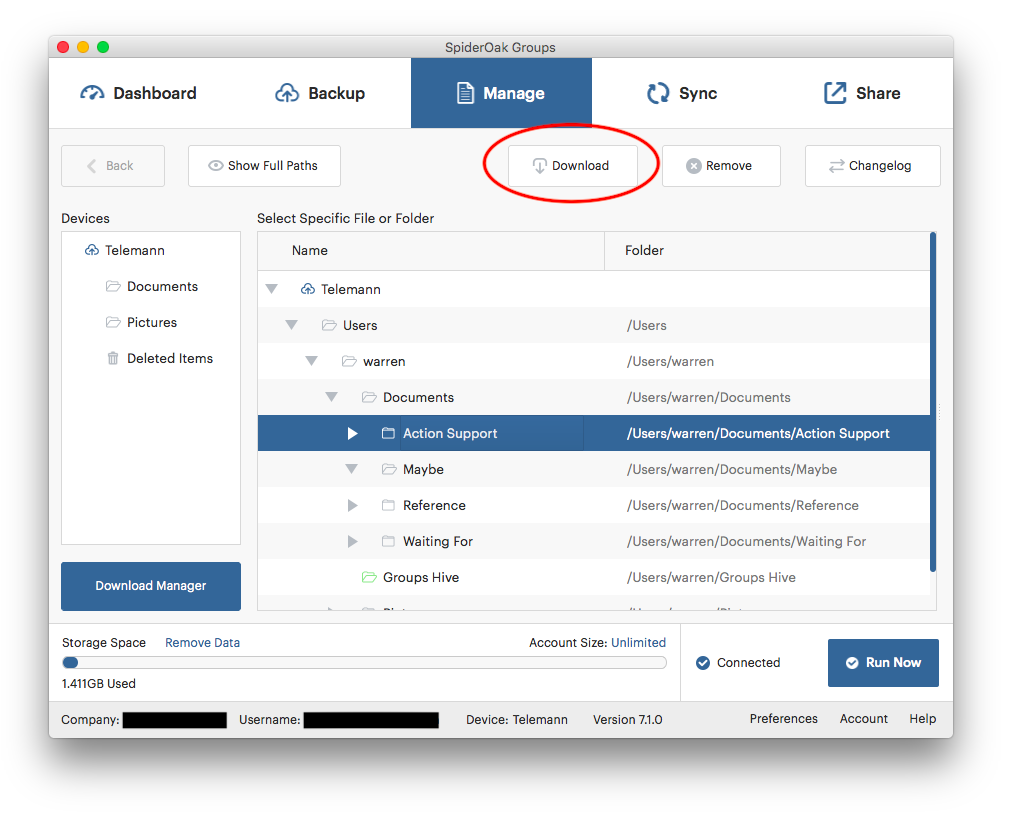Click the Telemann cloud icon in Devices
Screen dimensions: 1018x832
pyautogui.click(x=92, y=251)
